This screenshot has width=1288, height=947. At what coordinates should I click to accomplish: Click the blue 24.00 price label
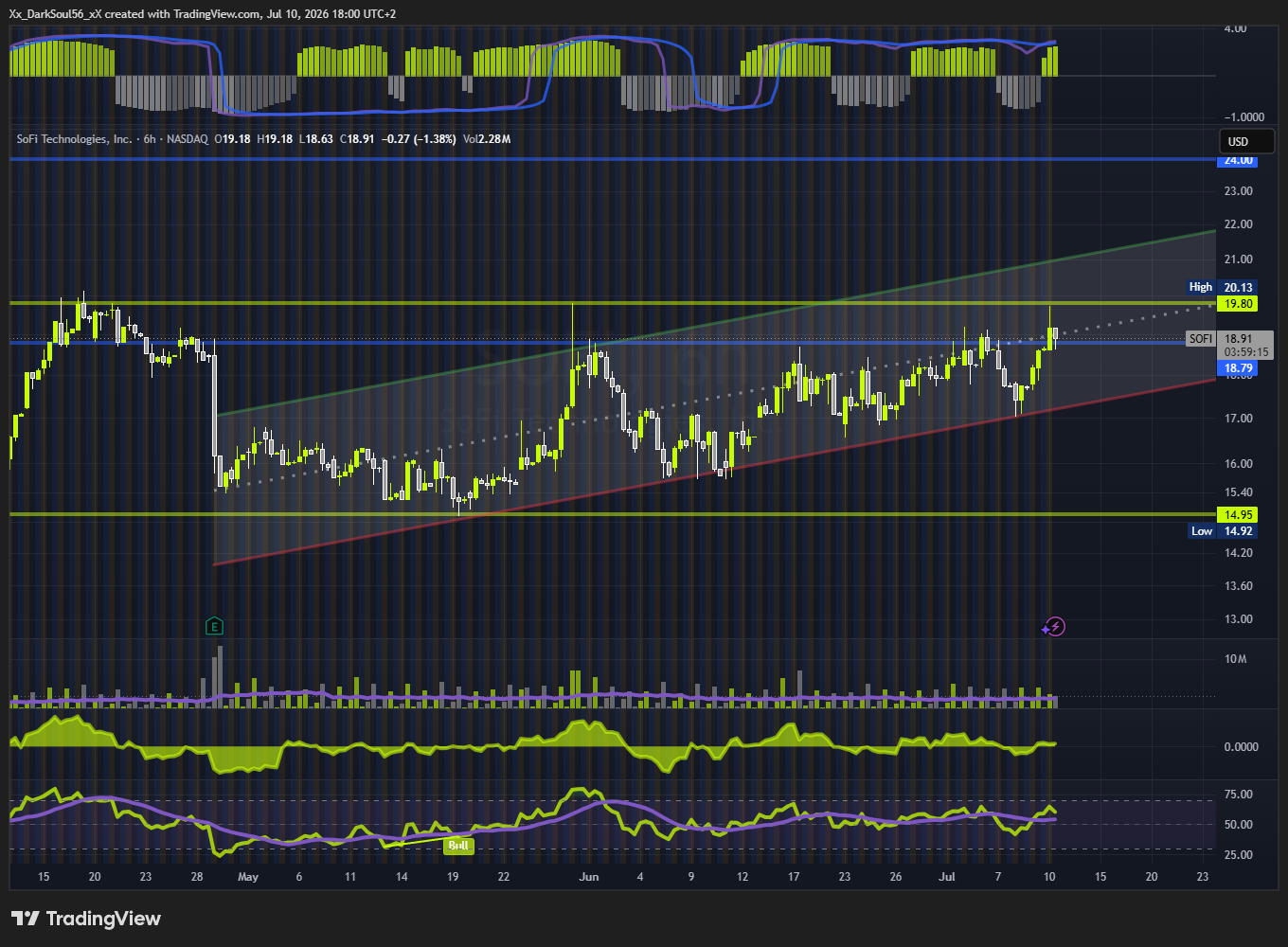click(x=1239, y=160)
